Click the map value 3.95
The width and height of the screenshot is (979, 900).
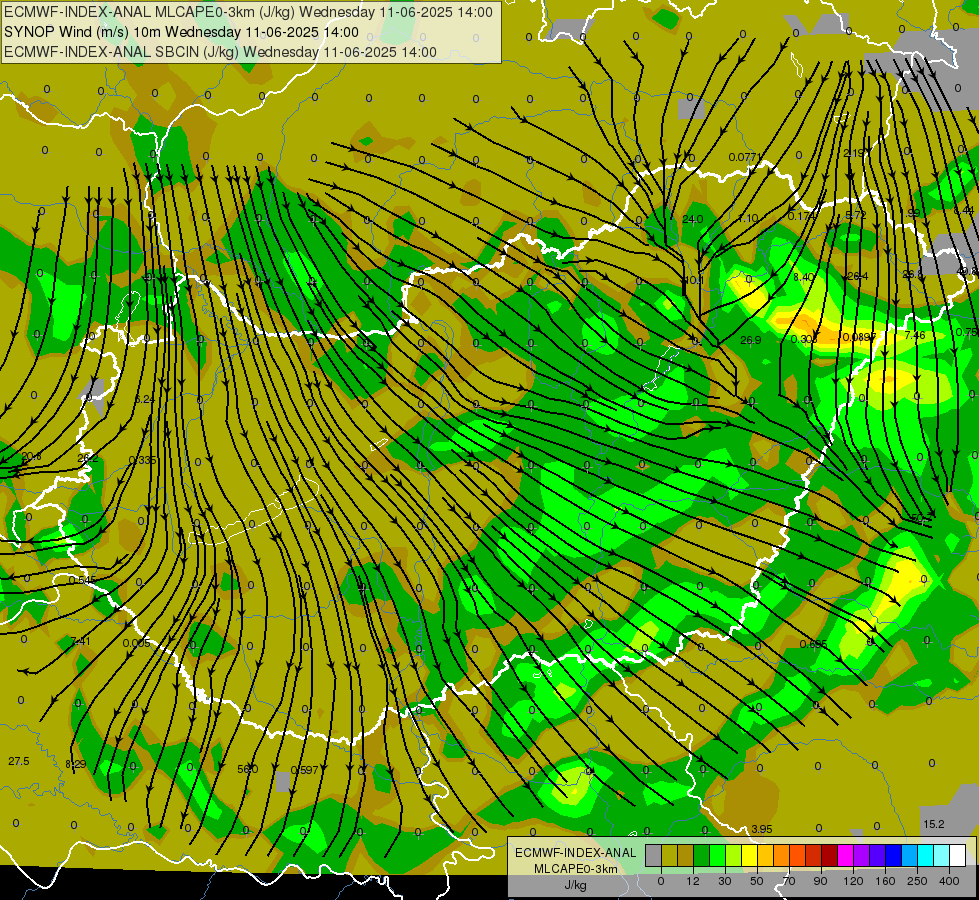[762, 829]
